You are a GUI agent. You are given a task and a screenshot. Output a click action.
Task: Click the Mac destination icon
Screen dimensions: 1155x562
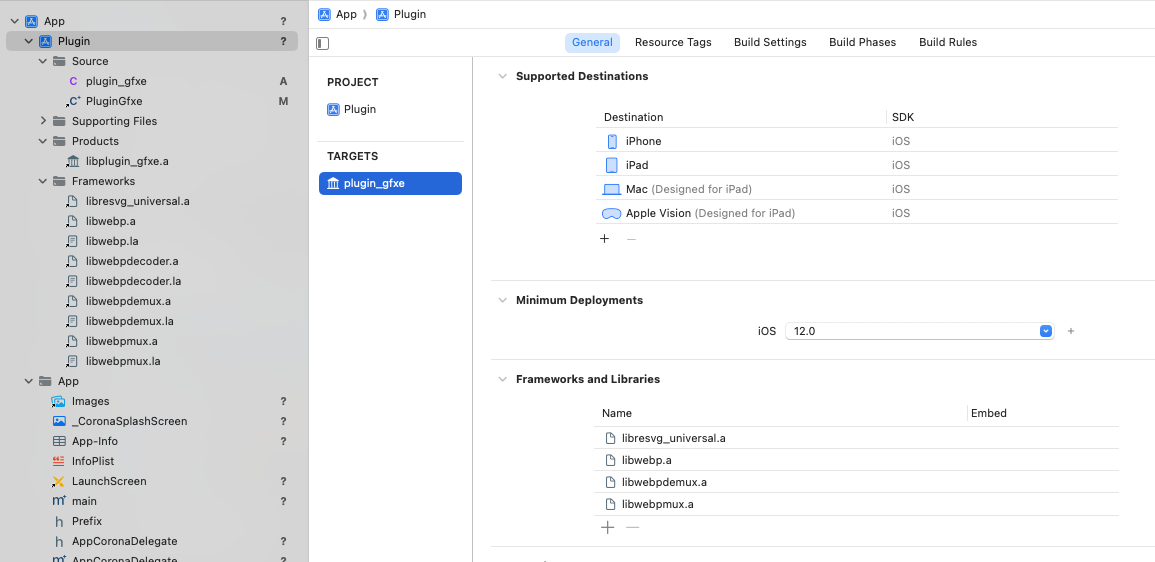tap(611, 189)
